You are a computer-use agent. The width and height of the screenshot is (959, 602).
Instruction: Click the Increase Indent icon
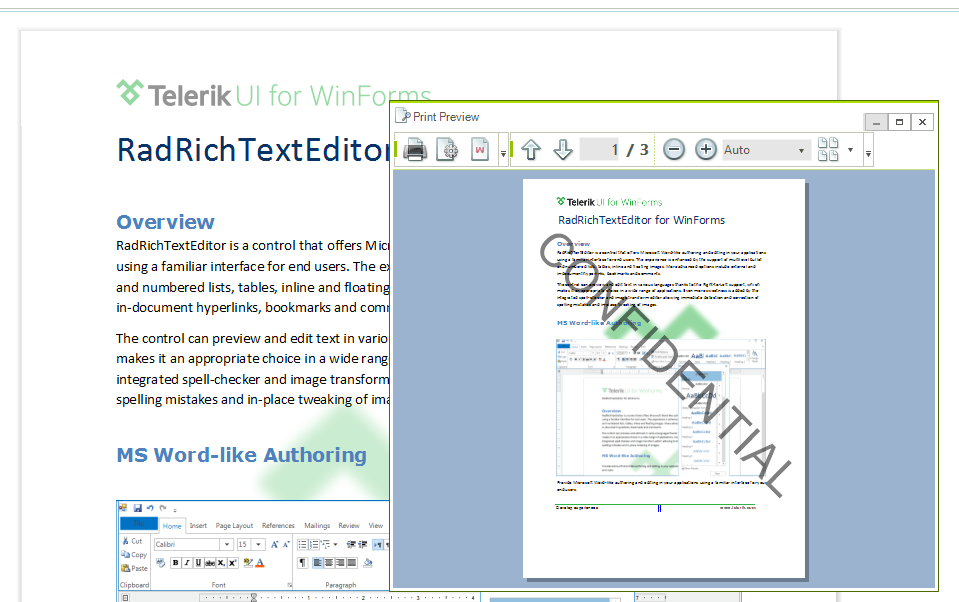pyautogui.click(x=363, y=544)
